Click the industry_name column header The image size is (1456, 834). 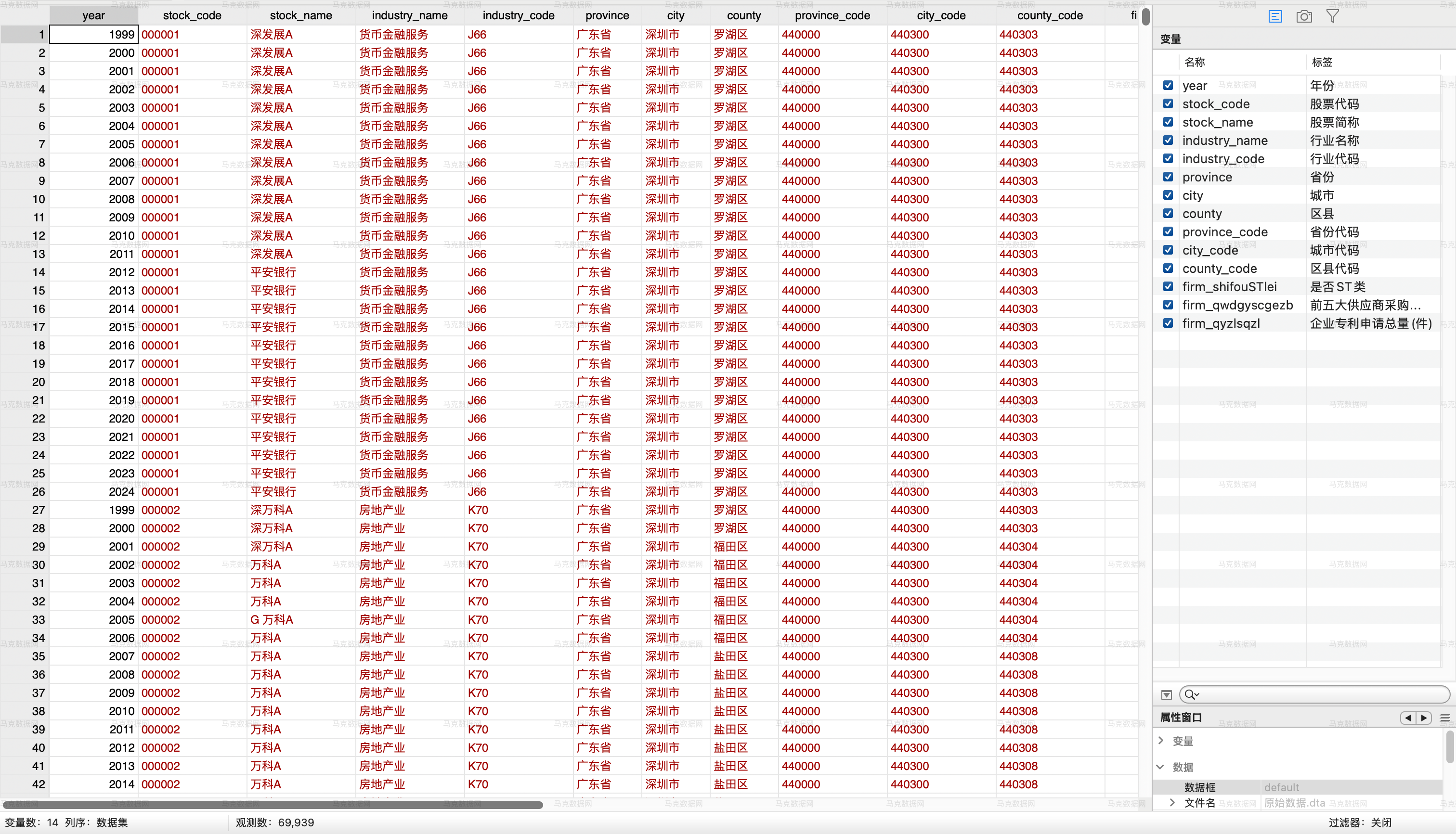[409, 15]
